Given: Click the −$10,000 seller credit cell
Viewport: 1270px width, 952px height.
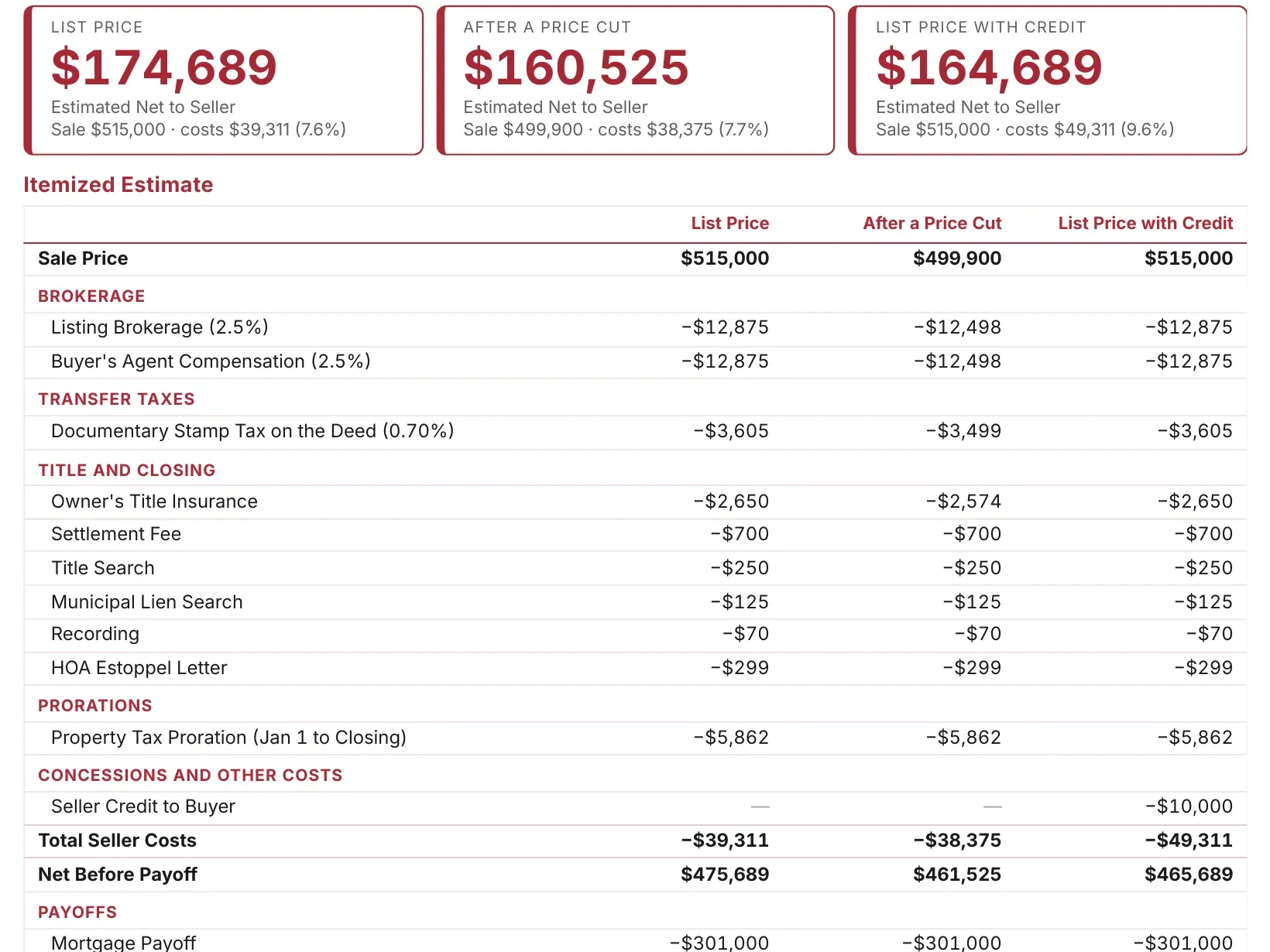Looking at the screenshot, I should [1189, 806].
